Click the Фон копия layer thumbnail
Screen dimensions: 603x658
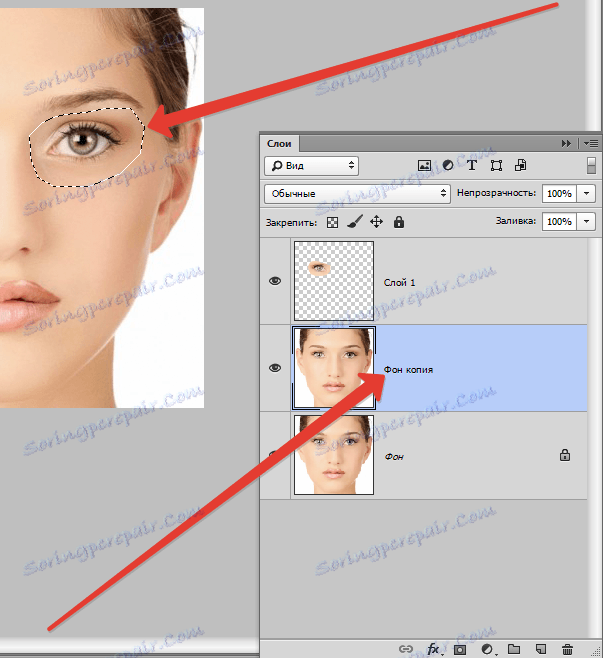334,368
